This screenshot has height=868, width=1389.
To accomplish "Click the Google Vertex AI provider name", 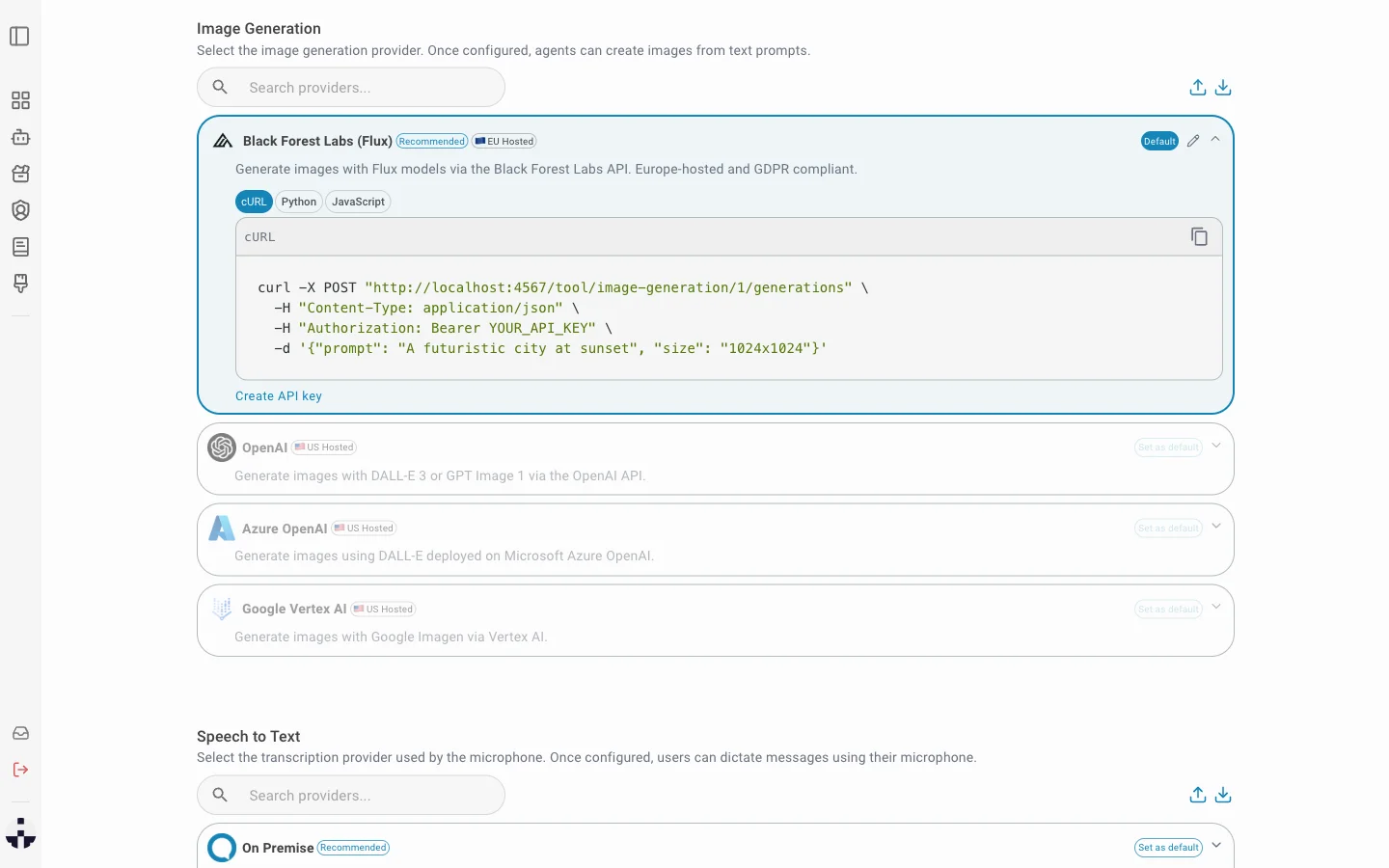I will pos(294,610).
